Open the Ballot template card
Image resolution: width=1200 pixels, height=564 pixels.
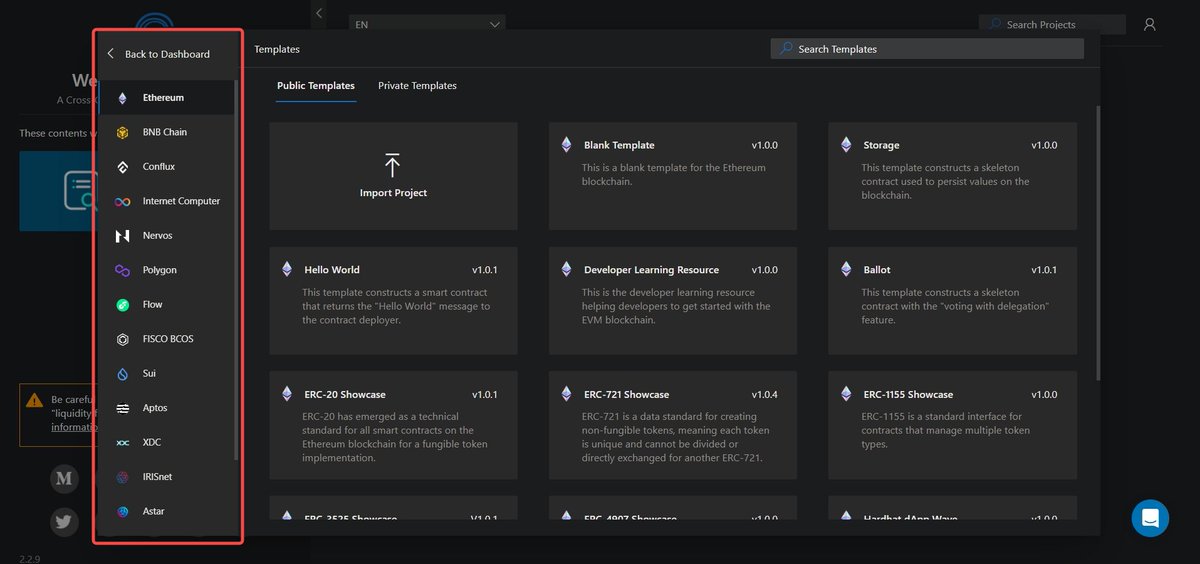tap(952, 301)
